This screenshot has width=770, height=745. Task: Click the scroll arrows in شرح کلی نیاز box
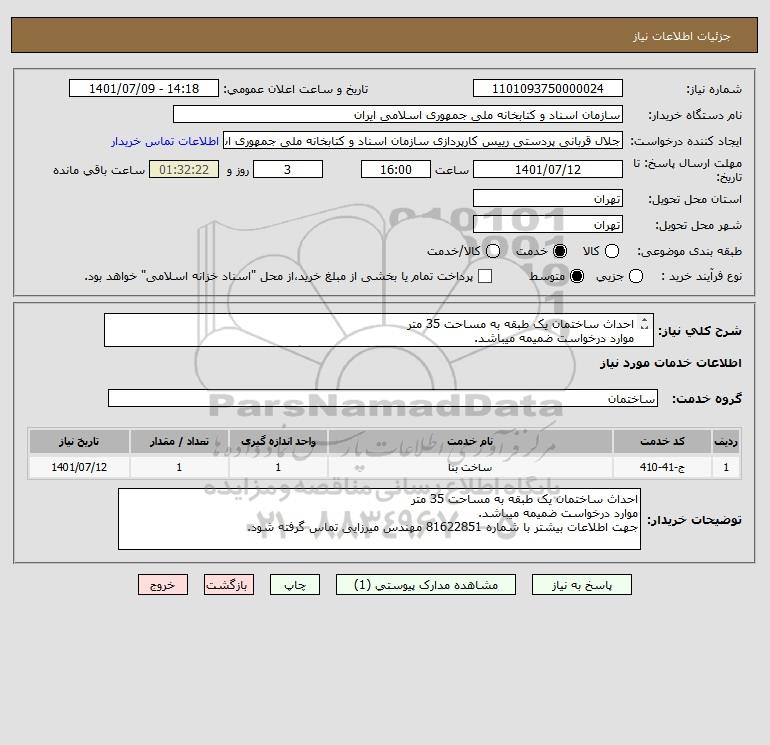(x=644, y=324)
